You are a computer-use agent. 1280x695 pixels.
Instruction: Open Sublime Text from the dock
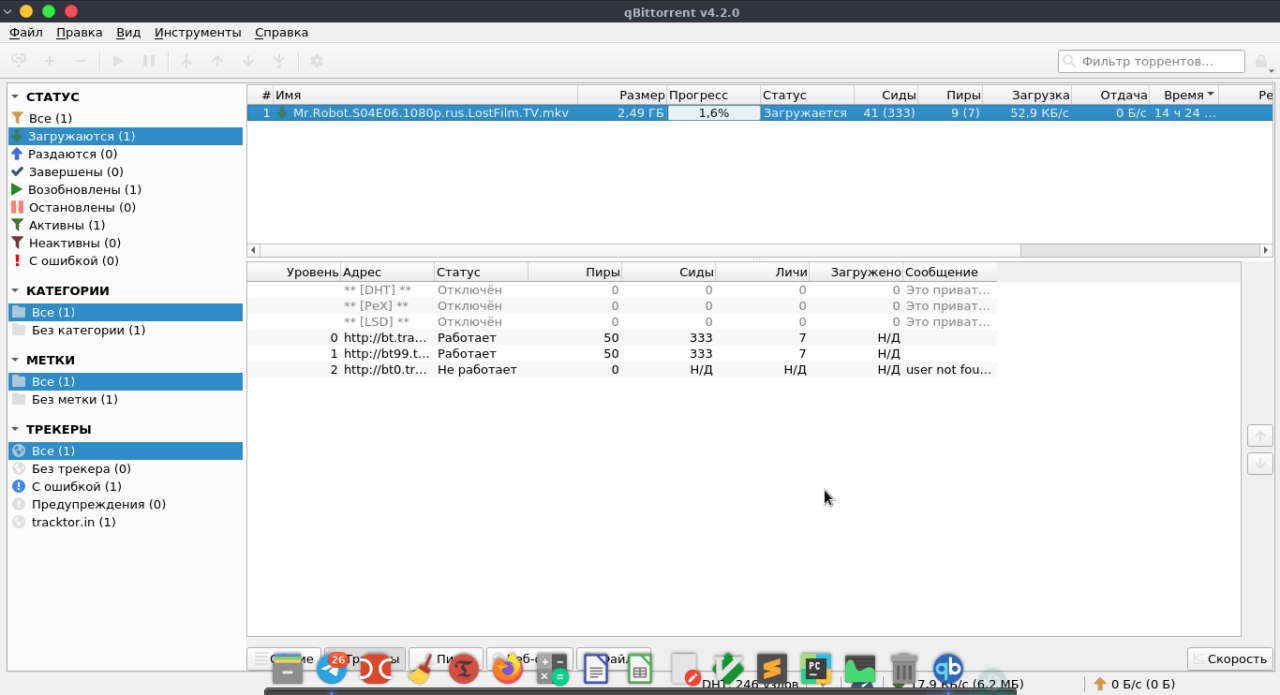coord(772,668)
